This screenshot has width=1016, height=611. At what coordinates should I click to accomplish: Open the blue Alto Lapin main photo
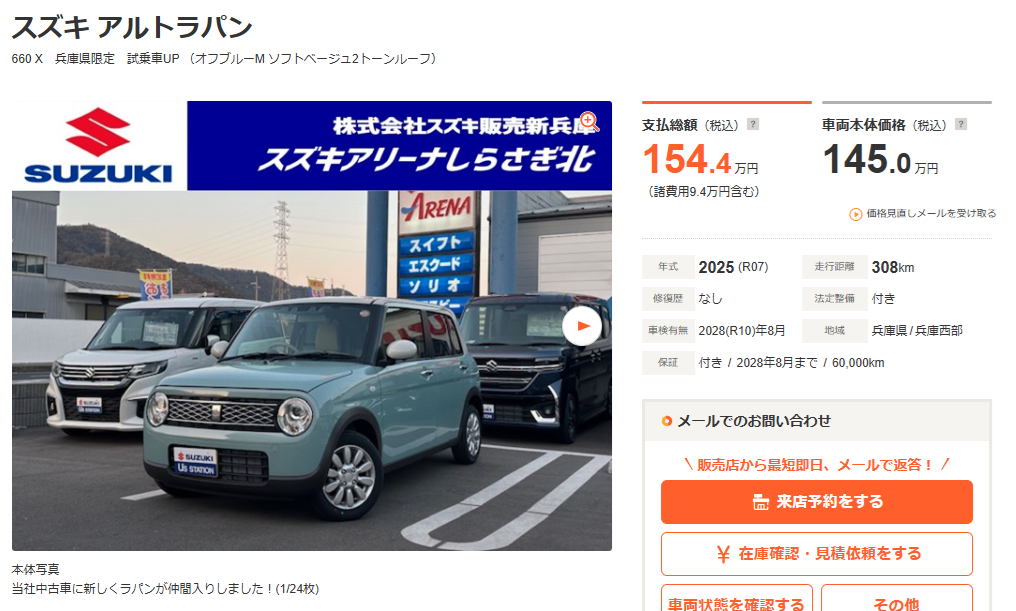point(312,371)
